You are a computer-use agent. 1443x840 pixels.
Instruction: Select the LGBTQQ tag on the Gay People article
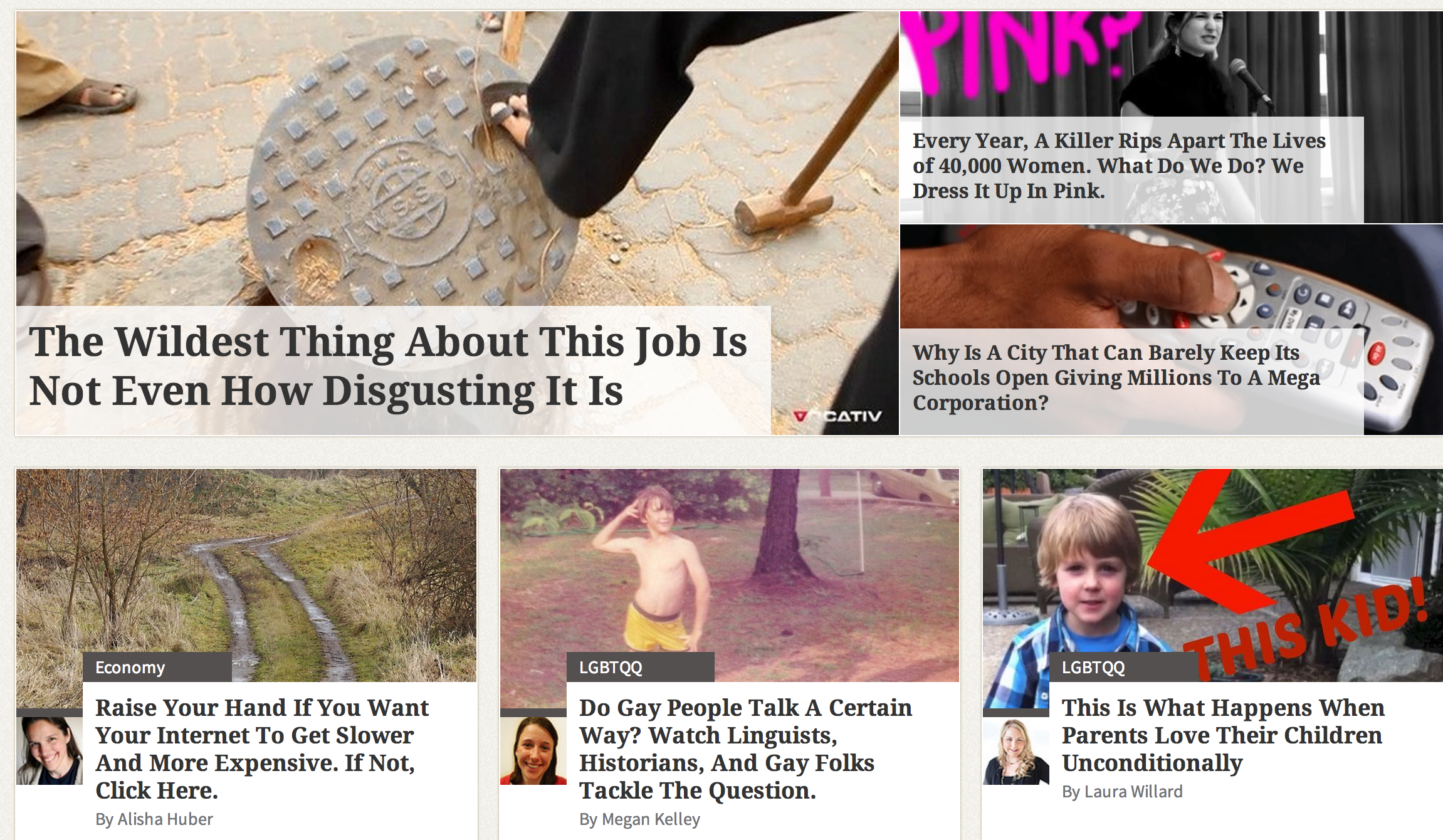click(x=641, y=667)
